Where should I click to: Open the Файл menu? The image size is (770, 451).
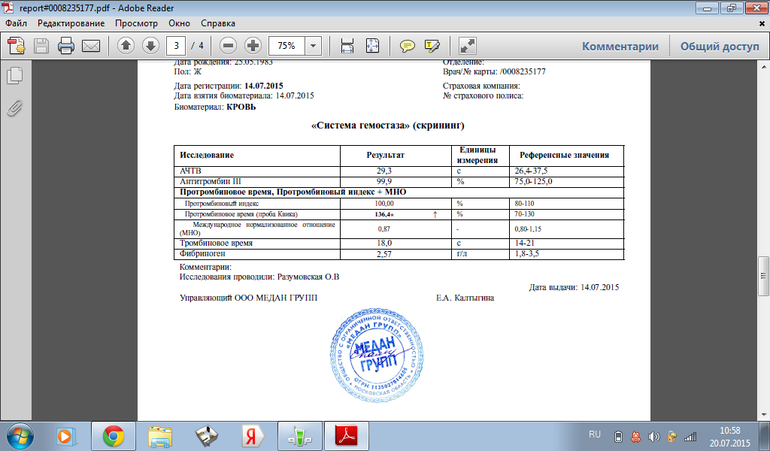(x=17, y=20)
